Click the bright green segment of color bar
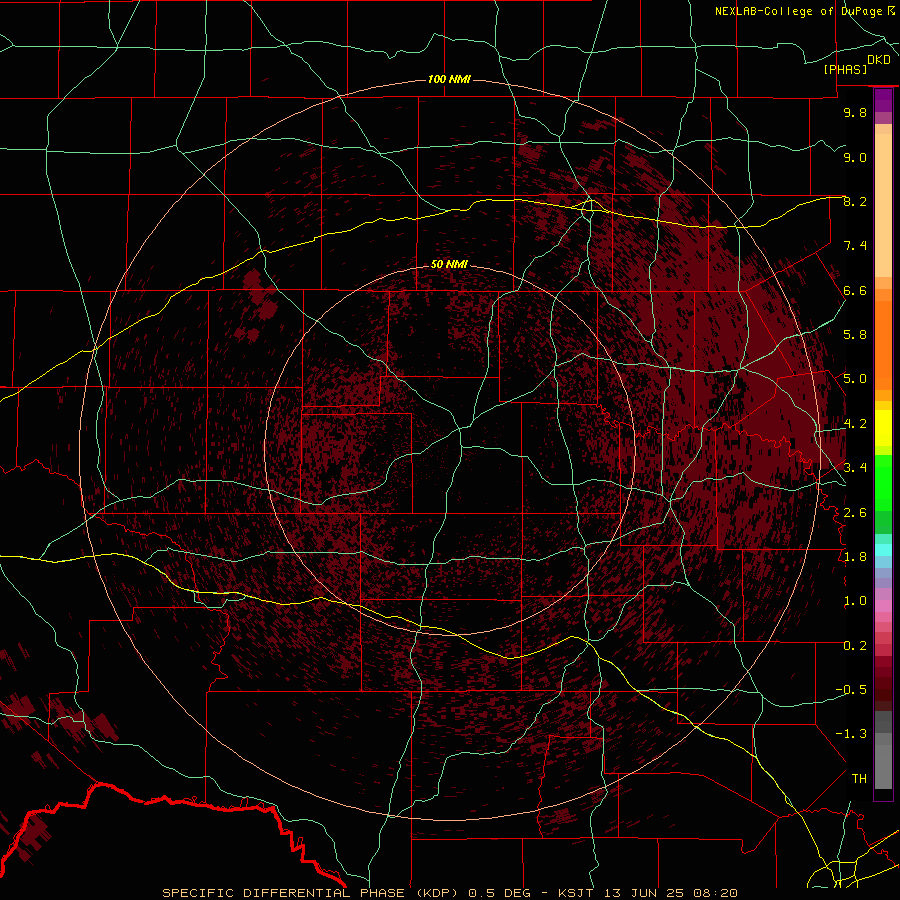 tap(883, 483)
